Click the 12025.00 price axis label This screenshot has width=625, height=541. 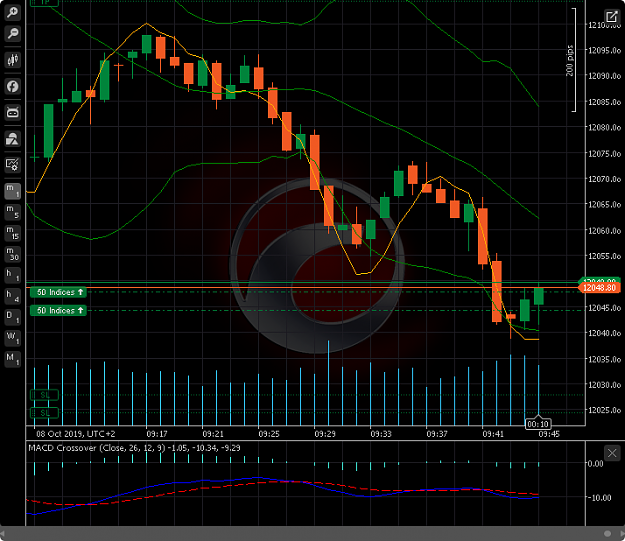coord(605,410)
